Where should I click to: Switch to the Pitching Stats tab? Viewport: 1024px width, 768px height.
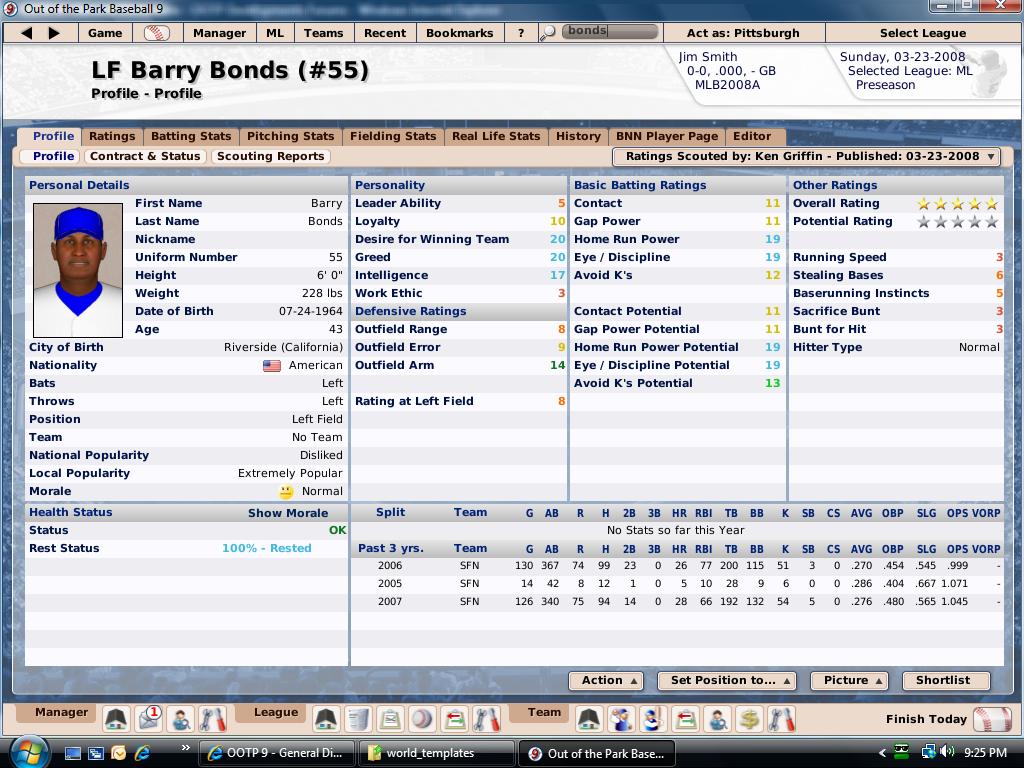(290, 136)
